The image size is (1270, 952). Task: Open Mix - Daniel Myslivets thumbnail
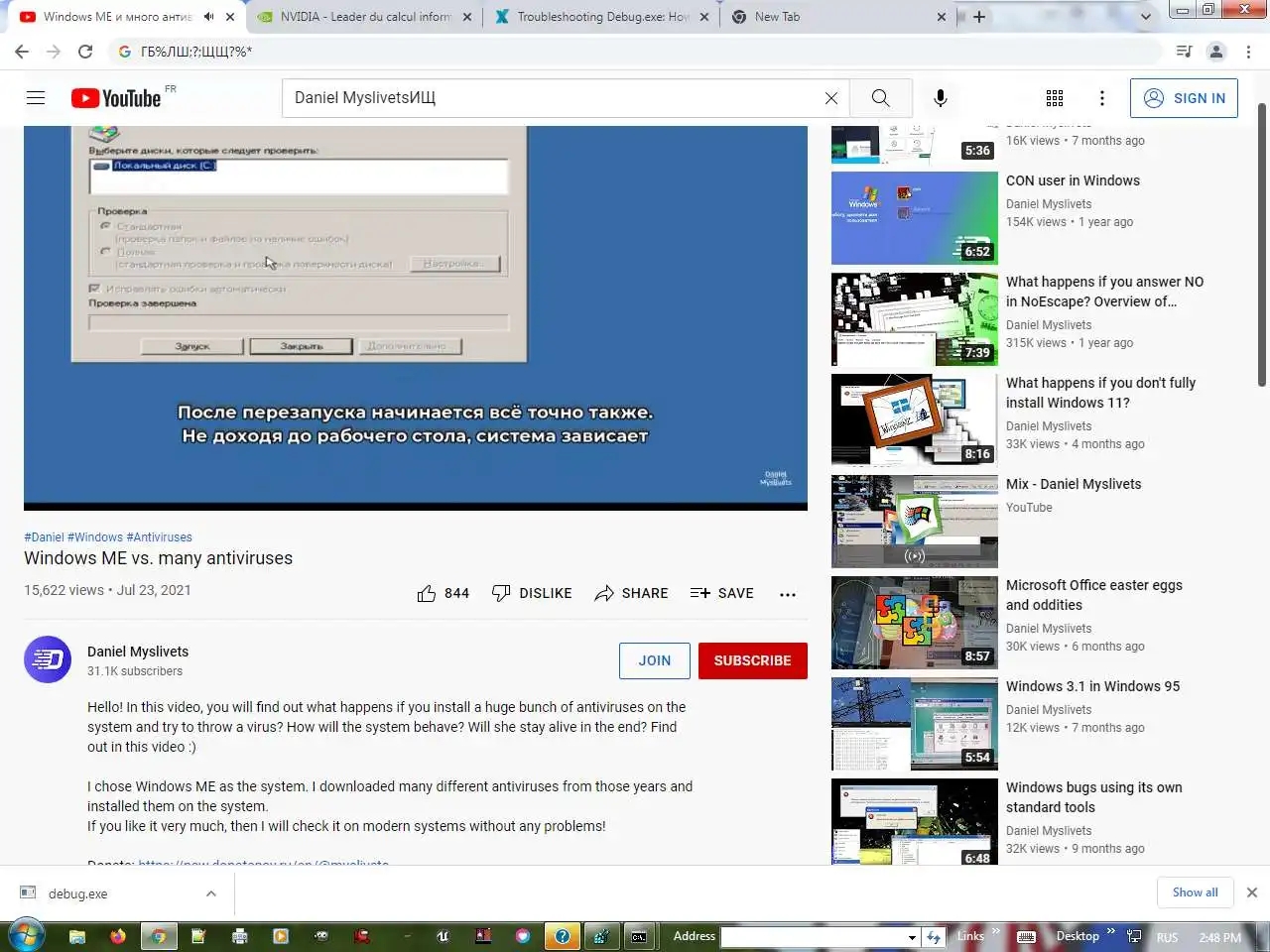915,522
